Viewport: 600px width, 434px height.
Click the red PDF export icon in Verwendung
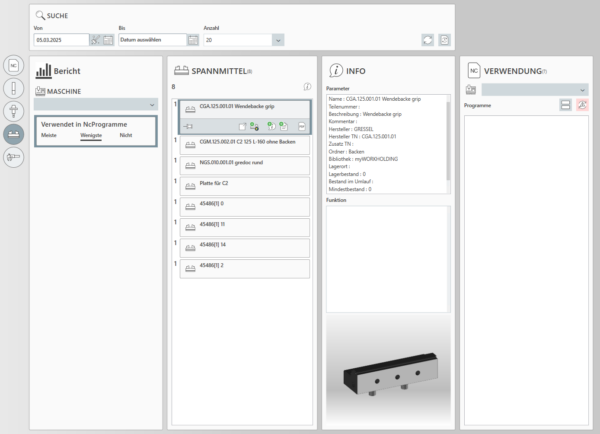click(582, 105)
